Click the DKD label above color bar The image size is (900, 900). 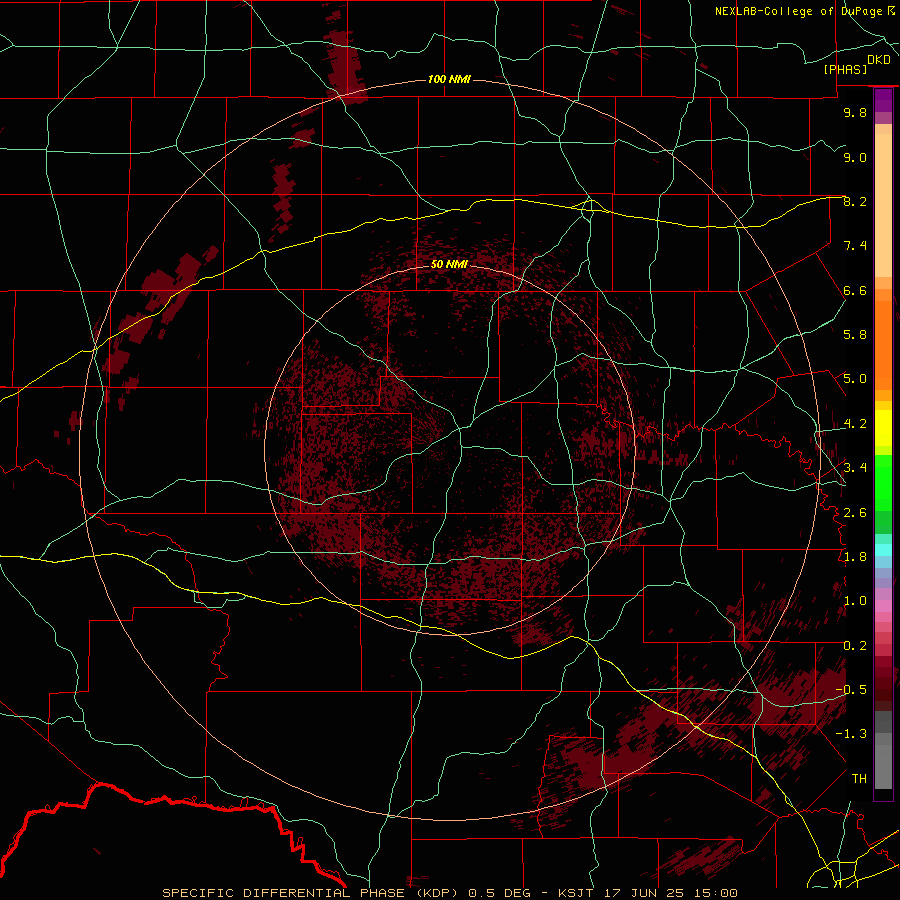point(879,60)
